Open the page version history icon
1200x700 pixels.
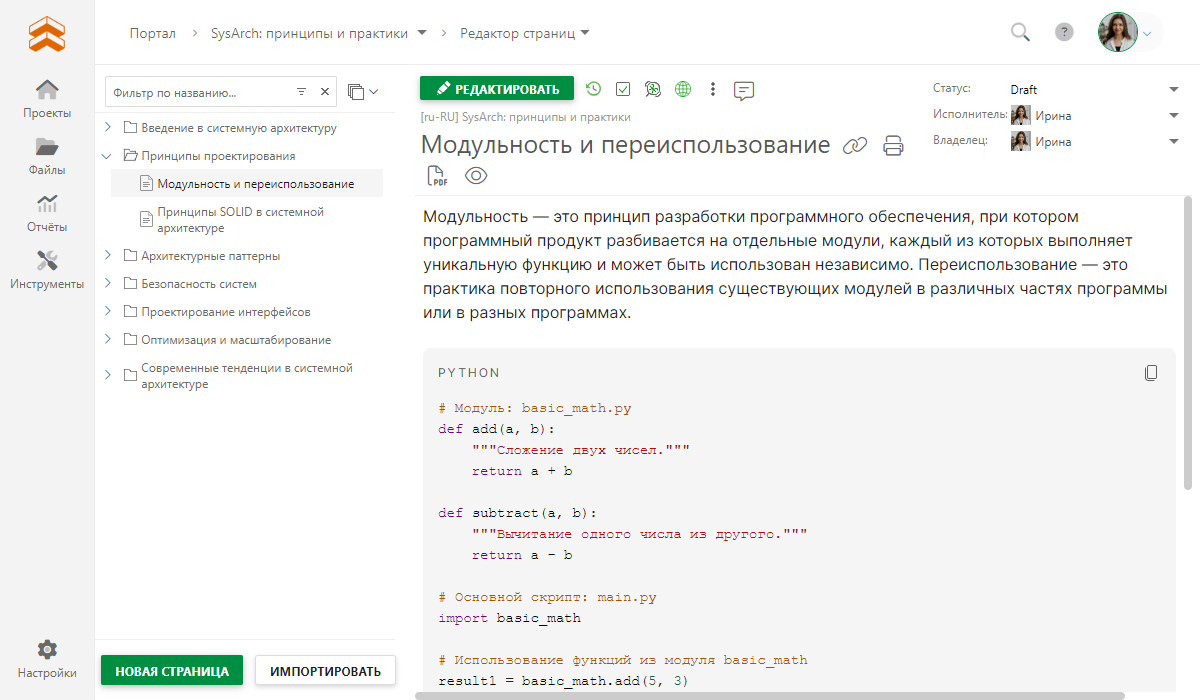coord(594,89)
